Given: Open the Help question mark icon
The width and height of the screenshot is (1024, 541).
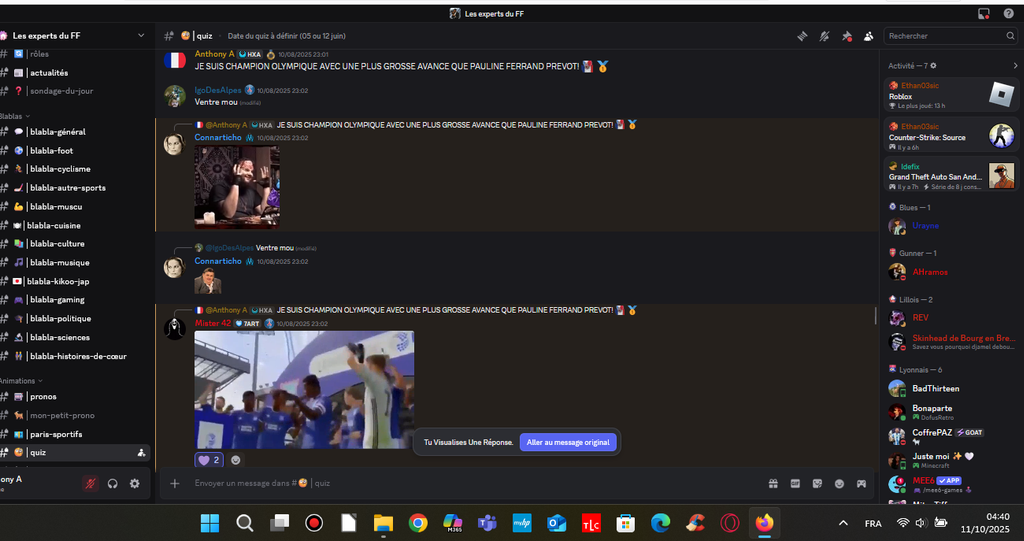Looking at the screenshot, I should click(1008, 14).
